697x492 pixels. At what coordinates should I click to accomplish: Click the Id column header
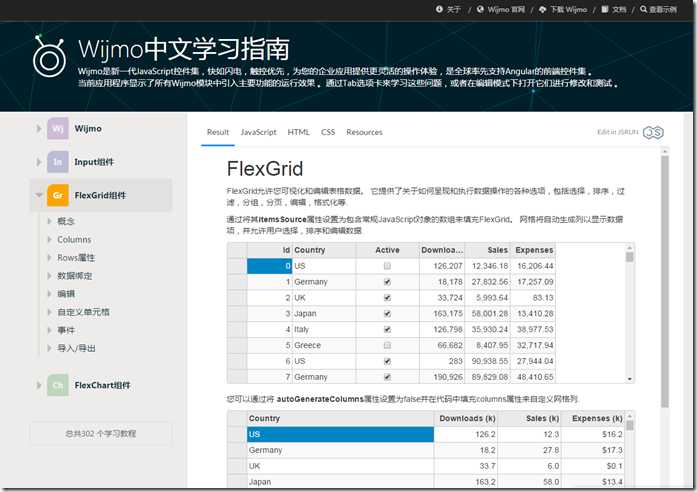click(x=269, y=250)
